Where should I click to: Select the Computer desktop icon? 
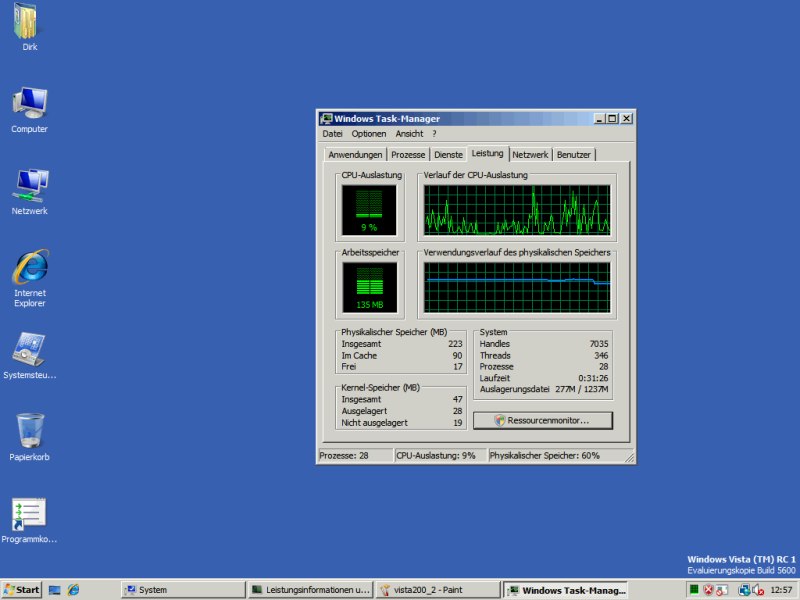[29, 105]
